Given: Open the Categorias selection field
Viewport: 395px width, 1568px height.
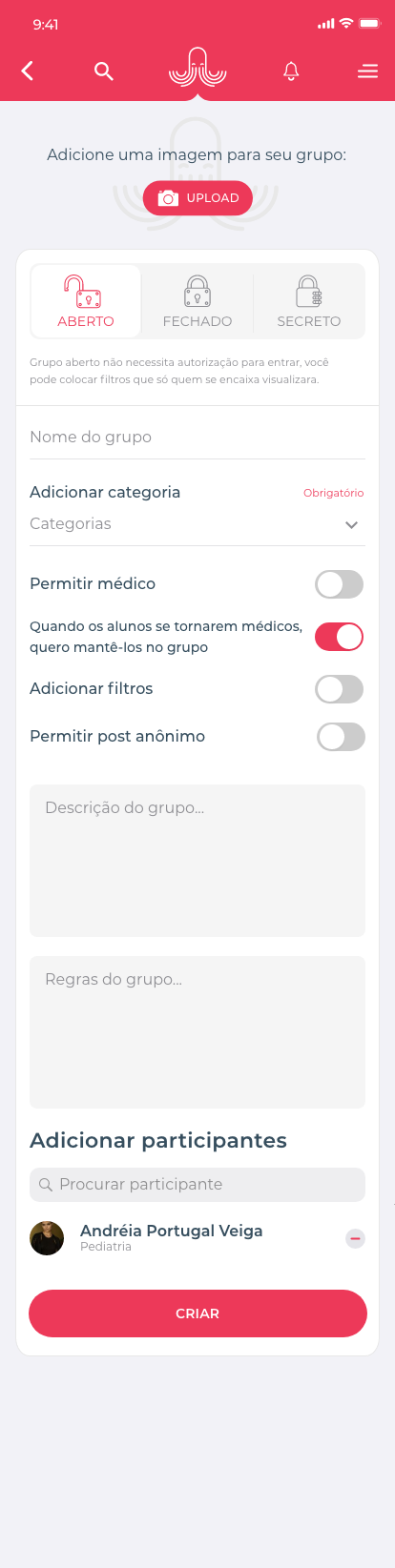Looking at the screenshot, I should click(x=197, y=524).
